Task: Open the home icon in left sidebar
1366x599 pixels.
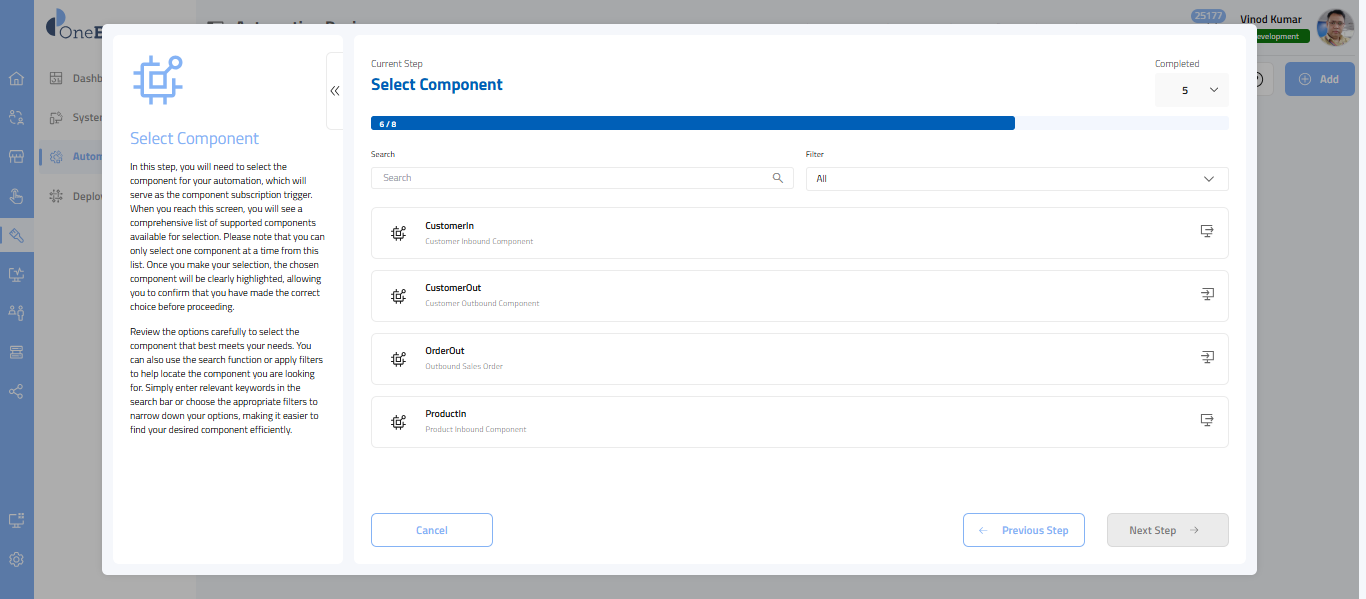Action: pos(16,79)
